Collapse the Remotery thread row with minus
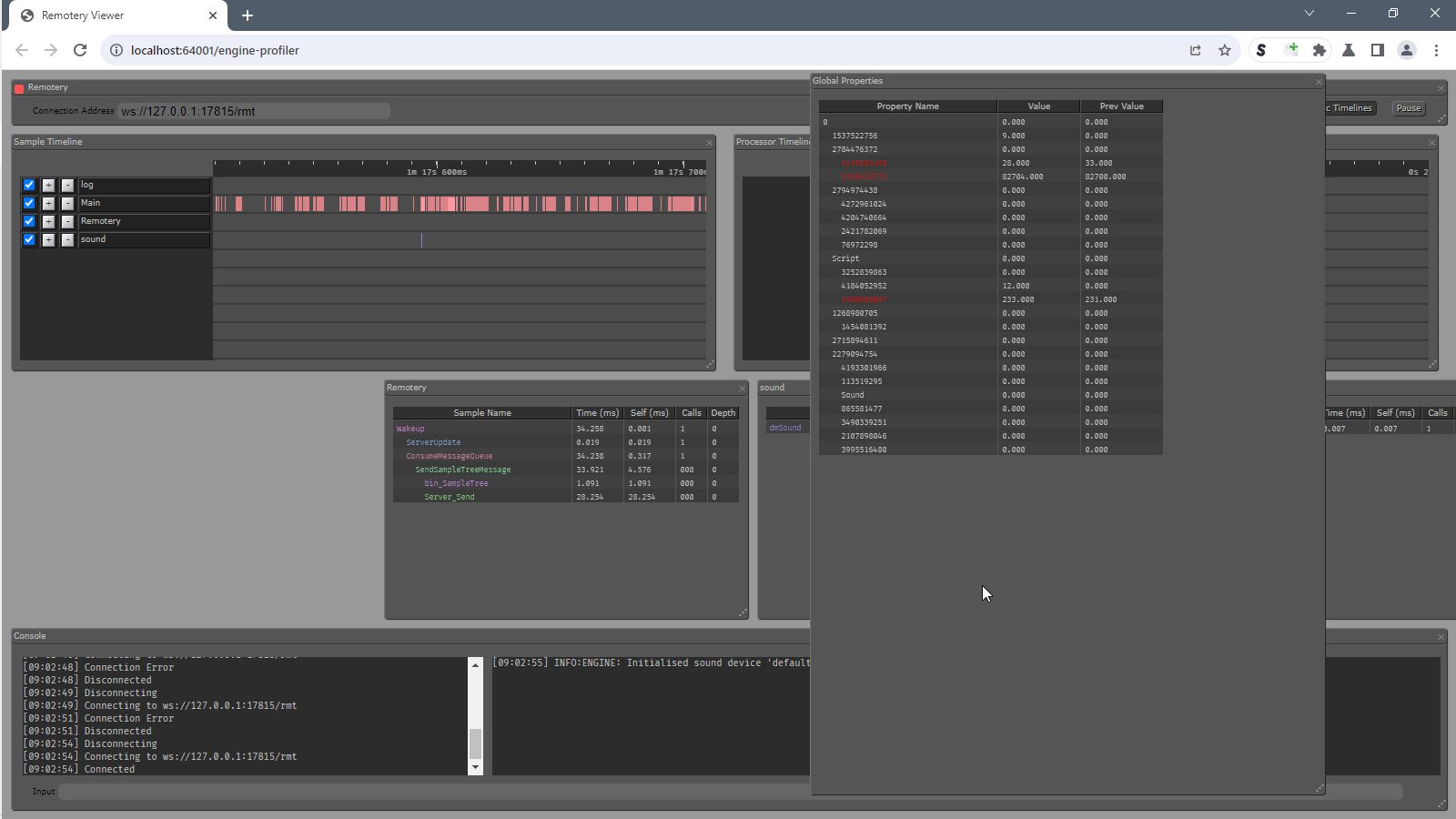 67,221
